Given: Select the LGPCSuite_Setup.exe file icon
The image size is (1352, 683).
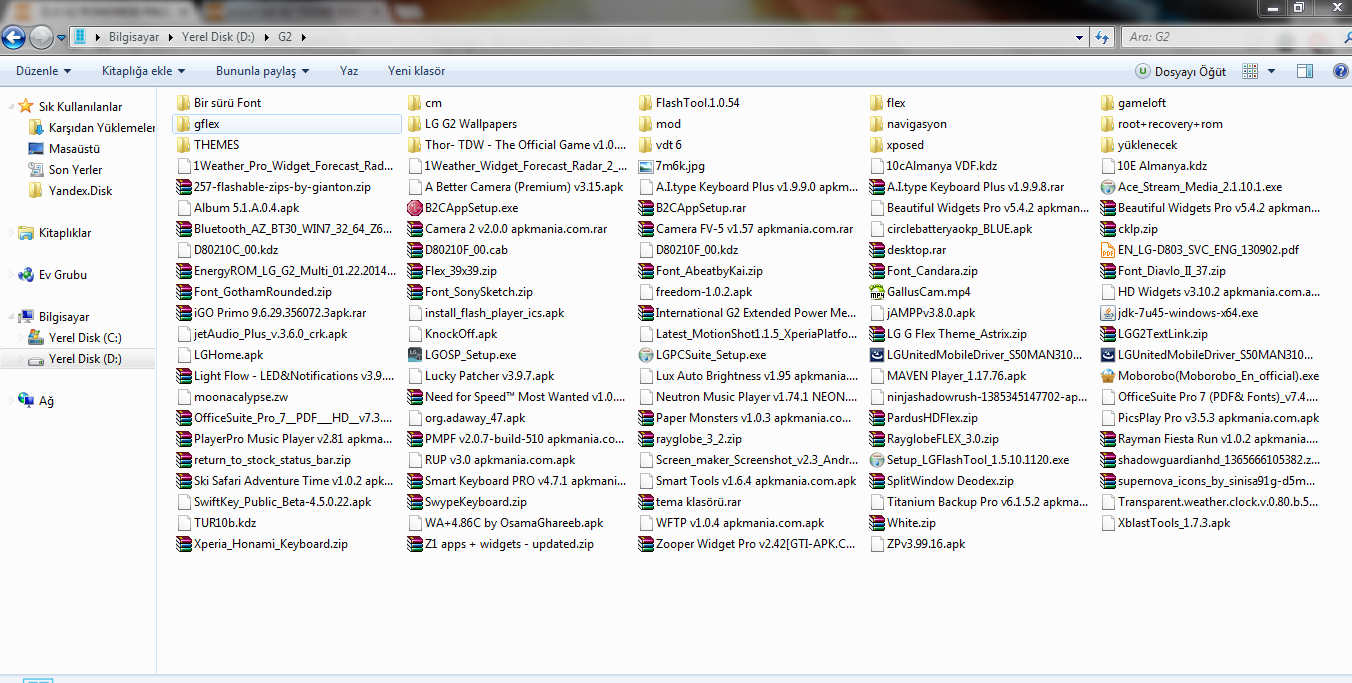Looking at the screenshot, I should (646, 355).
